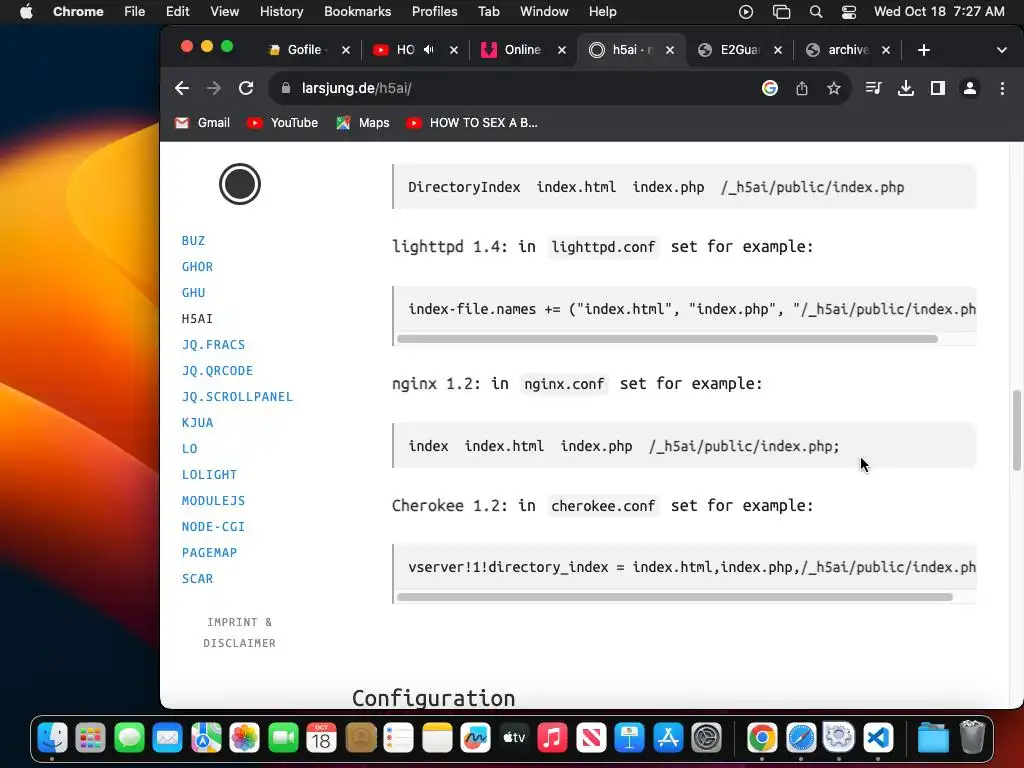Open the MODULEJS project link

pyautogui.click(x=214, y=501)
